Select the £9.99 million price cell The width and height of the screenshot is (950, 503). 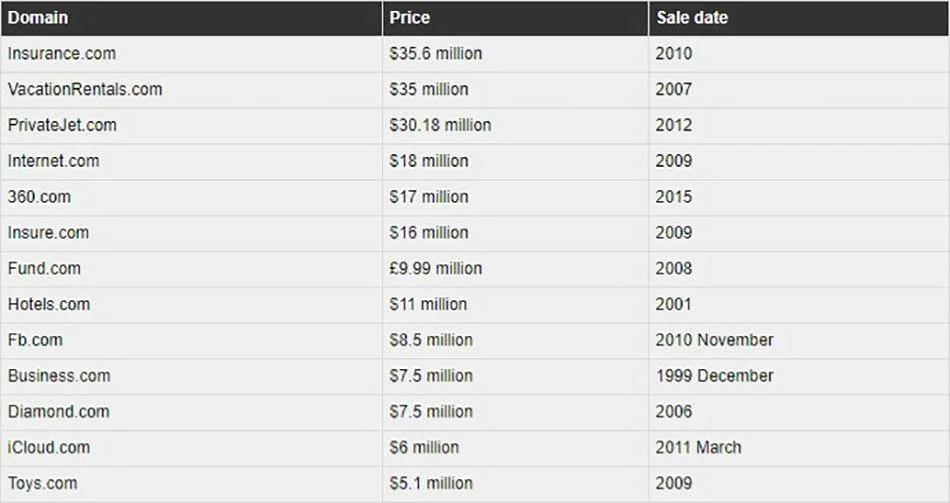[x=436, y=269]
